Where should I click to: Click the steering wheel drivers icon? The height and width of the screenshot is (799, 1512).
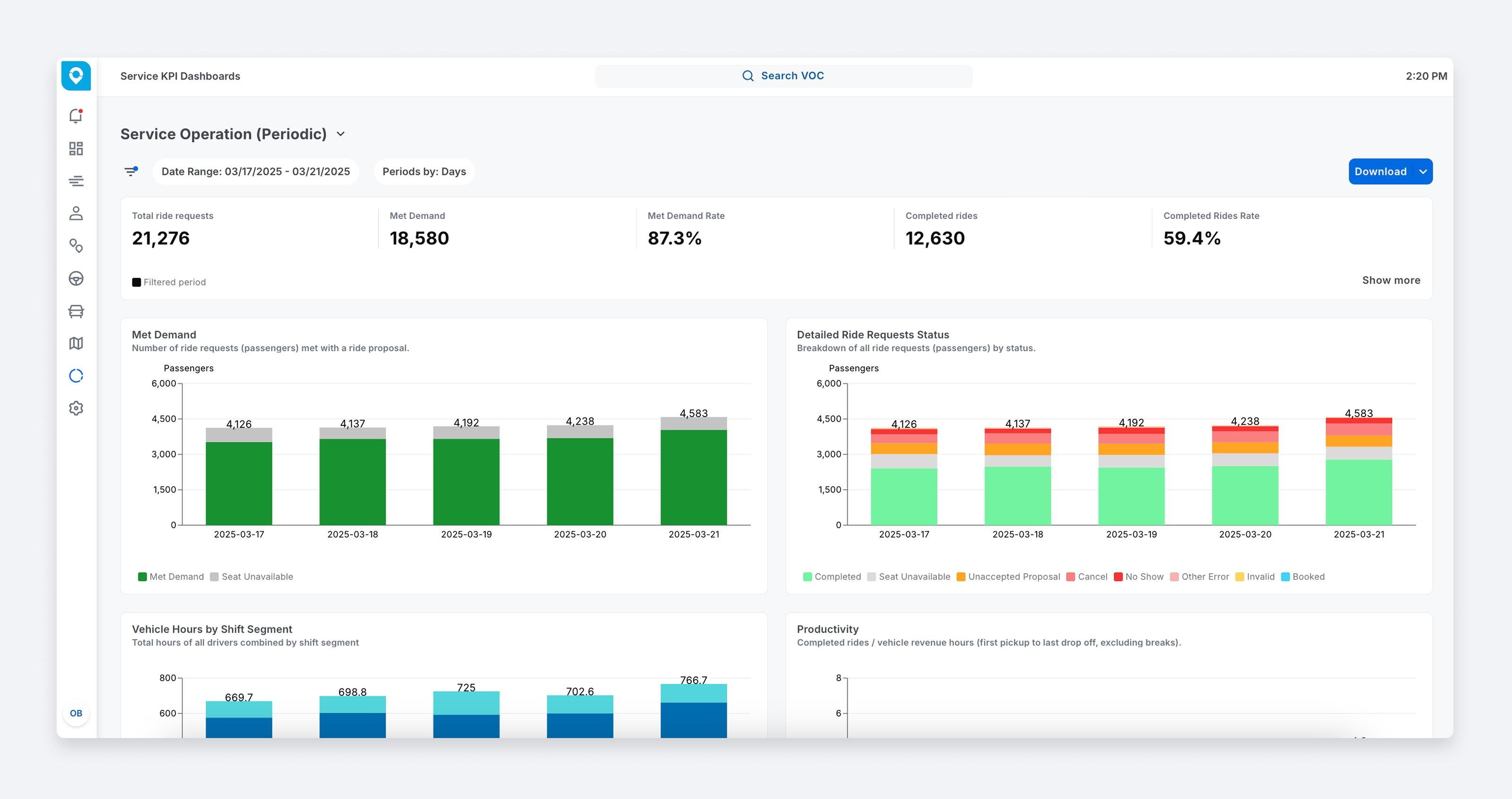pyautogui.click(x=76, y=278)
